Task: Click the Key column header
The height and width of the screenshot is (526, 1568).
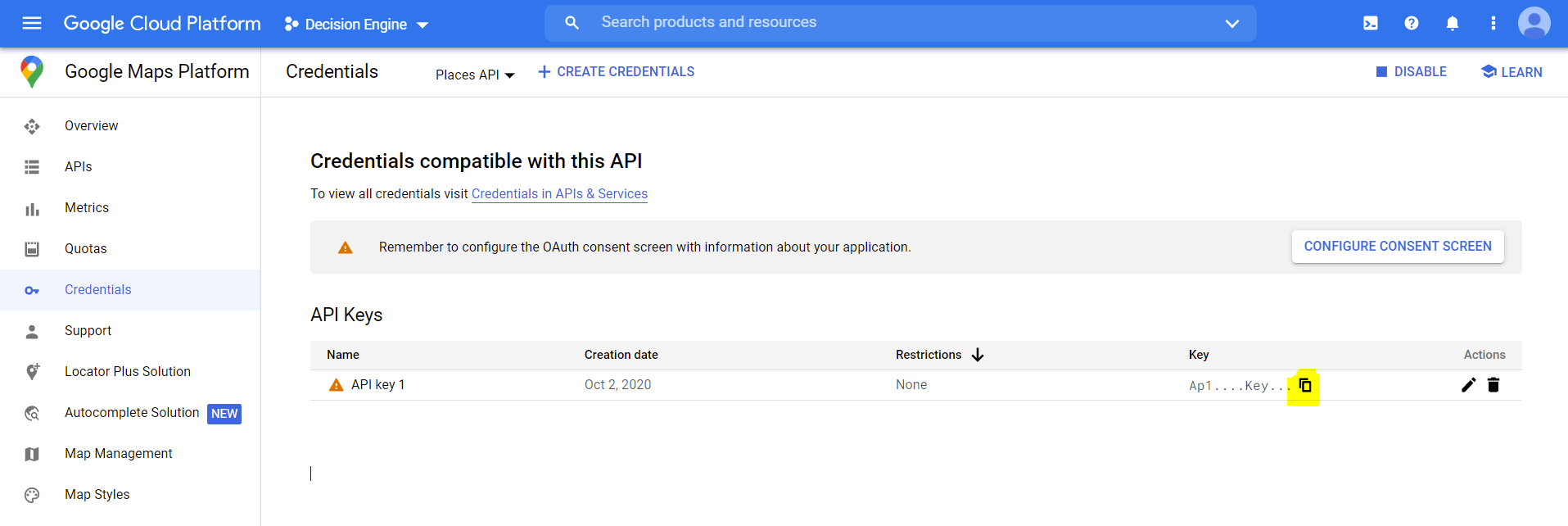Action: click(x=1199, y=355)
